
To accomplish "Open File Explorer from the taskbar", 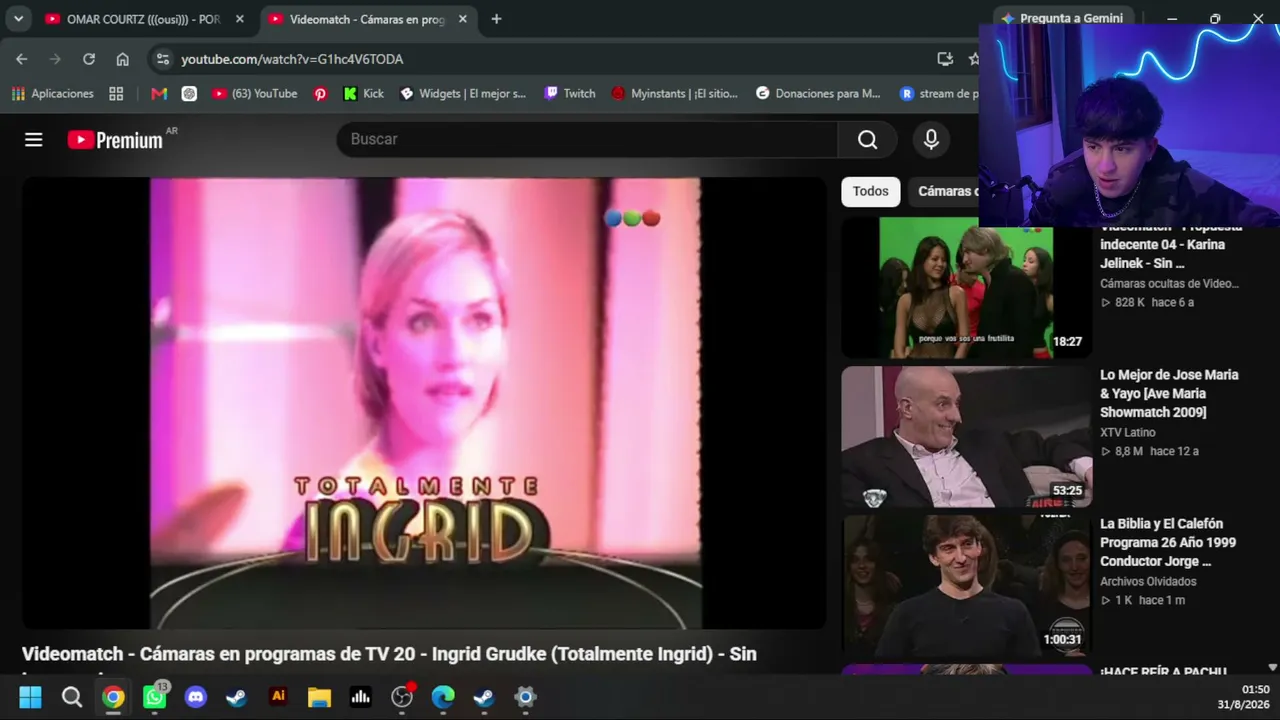I will coord(319,697).
